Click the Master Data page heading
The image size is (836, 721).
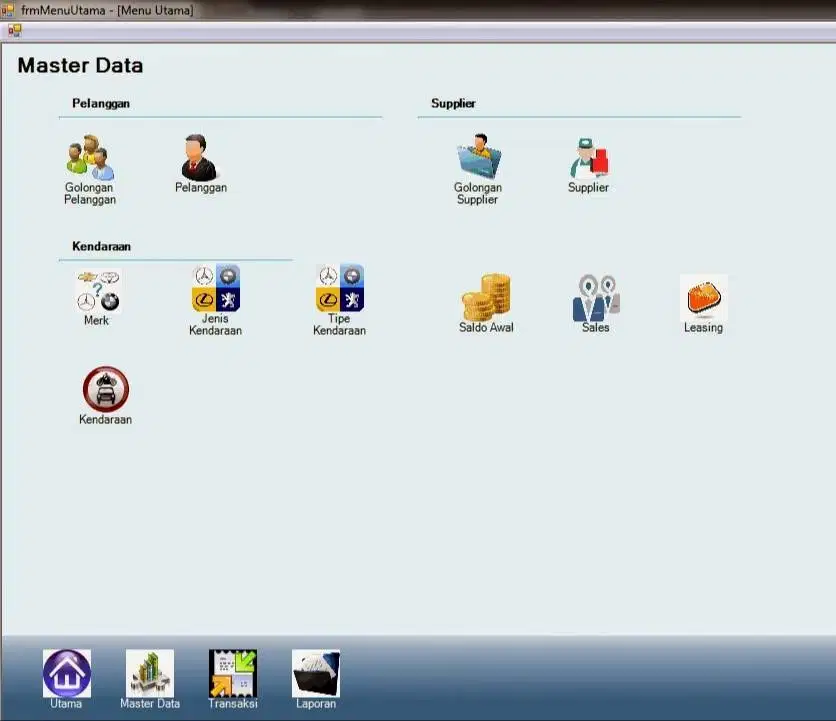click(x=80, y=66)
